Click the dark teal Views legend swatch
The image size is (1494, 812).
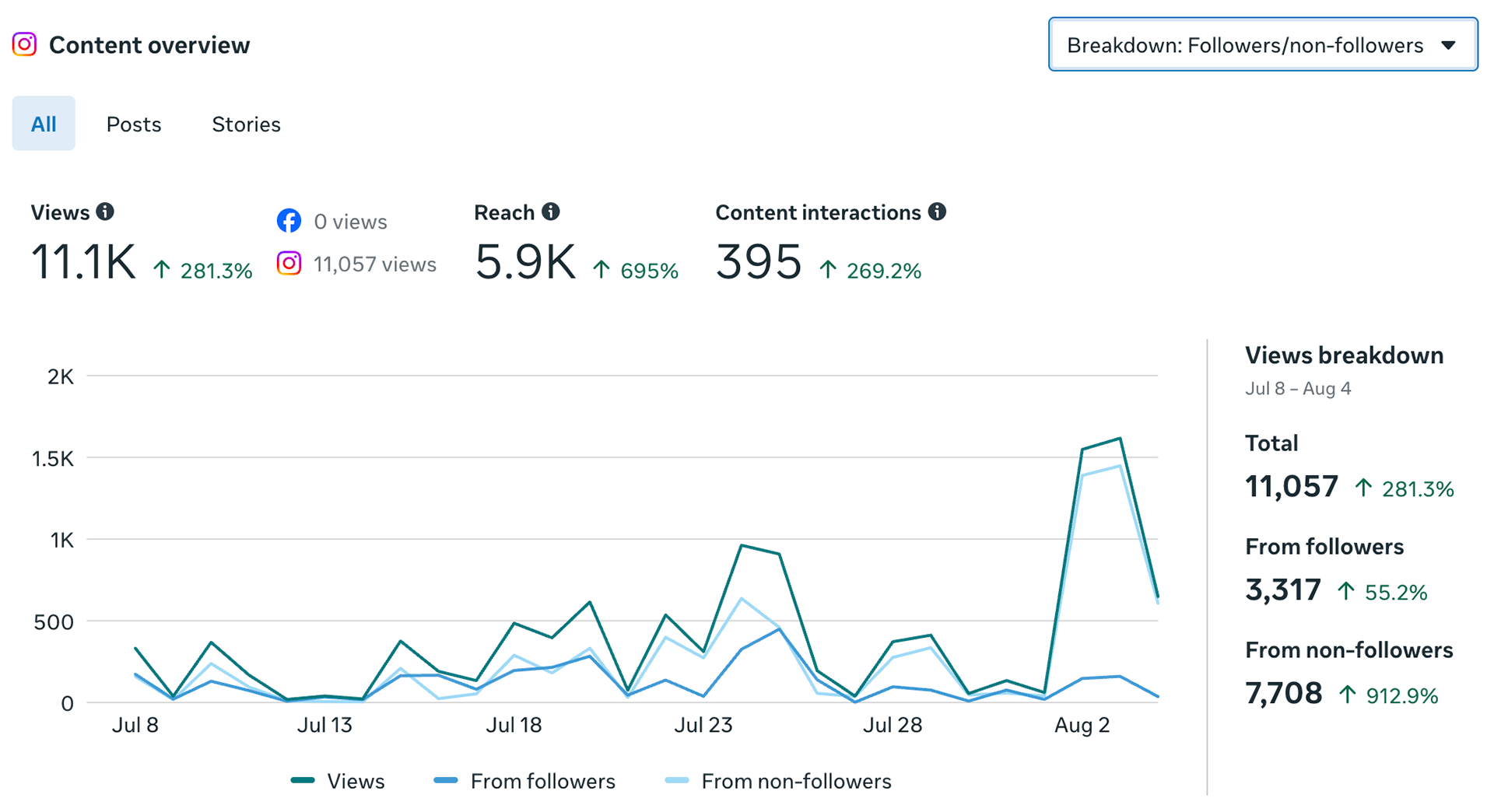303,780
